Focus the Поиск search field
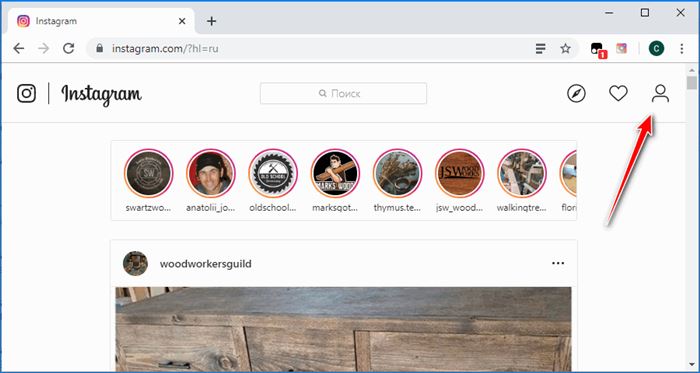The image size is (700, 373). [343, 93]
